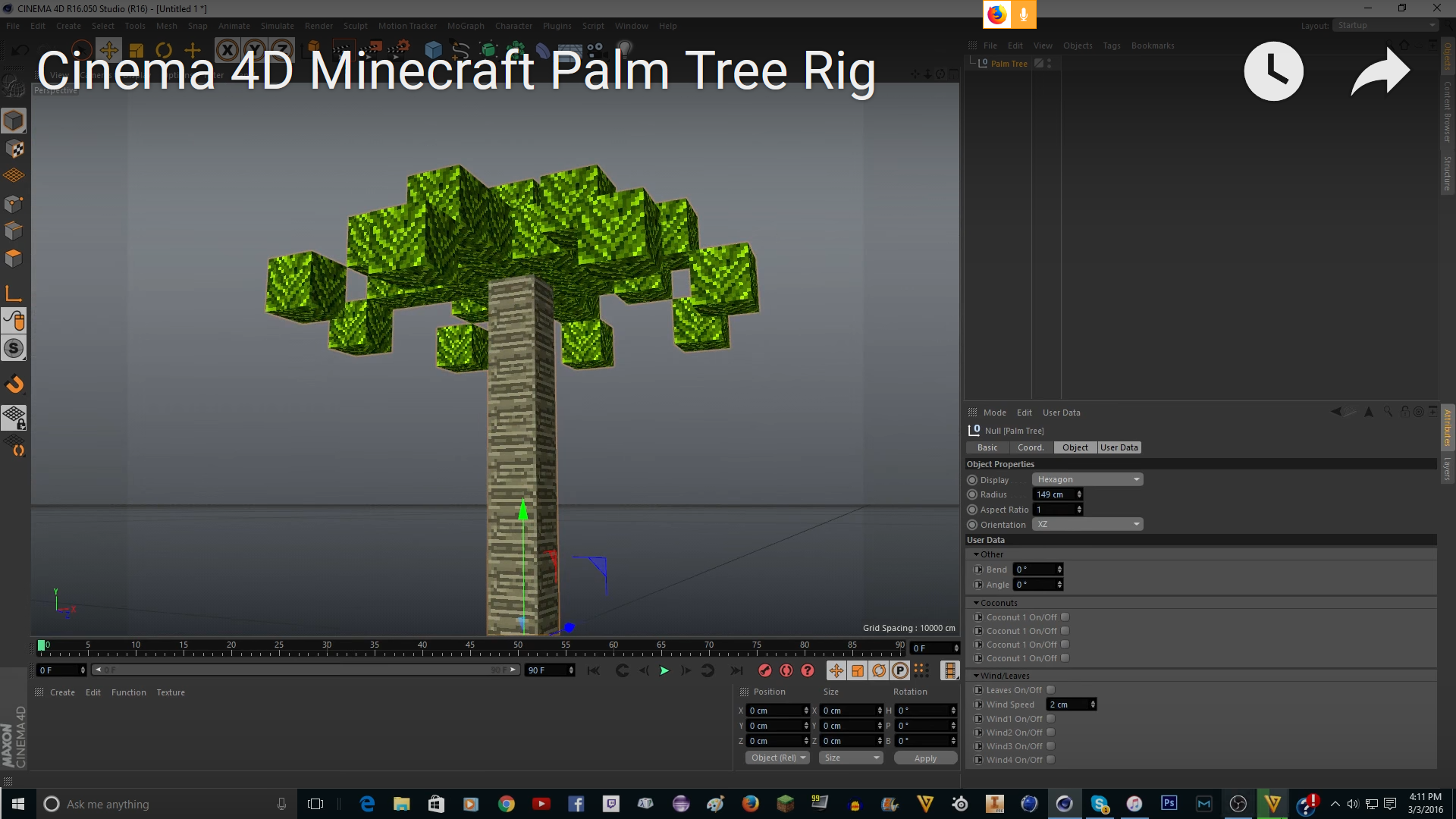Jump to start of animation
The width and height of the screenshot is (1456, 819).
coord(594,670)
